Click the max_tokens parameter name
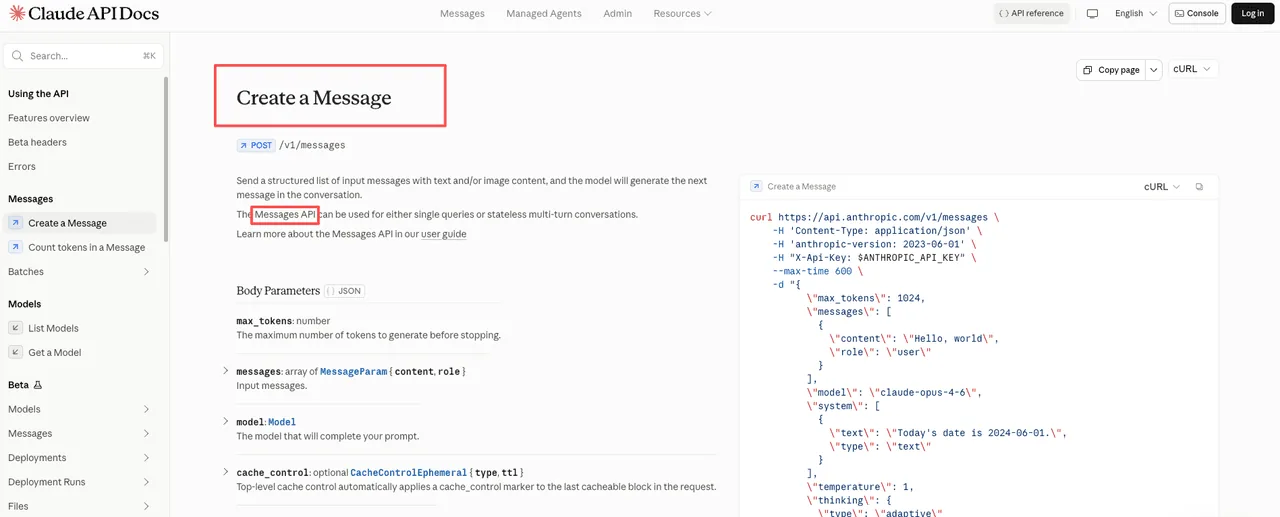Image resolution: width=1280 pixels, height=517 pixels. [264, 321]
